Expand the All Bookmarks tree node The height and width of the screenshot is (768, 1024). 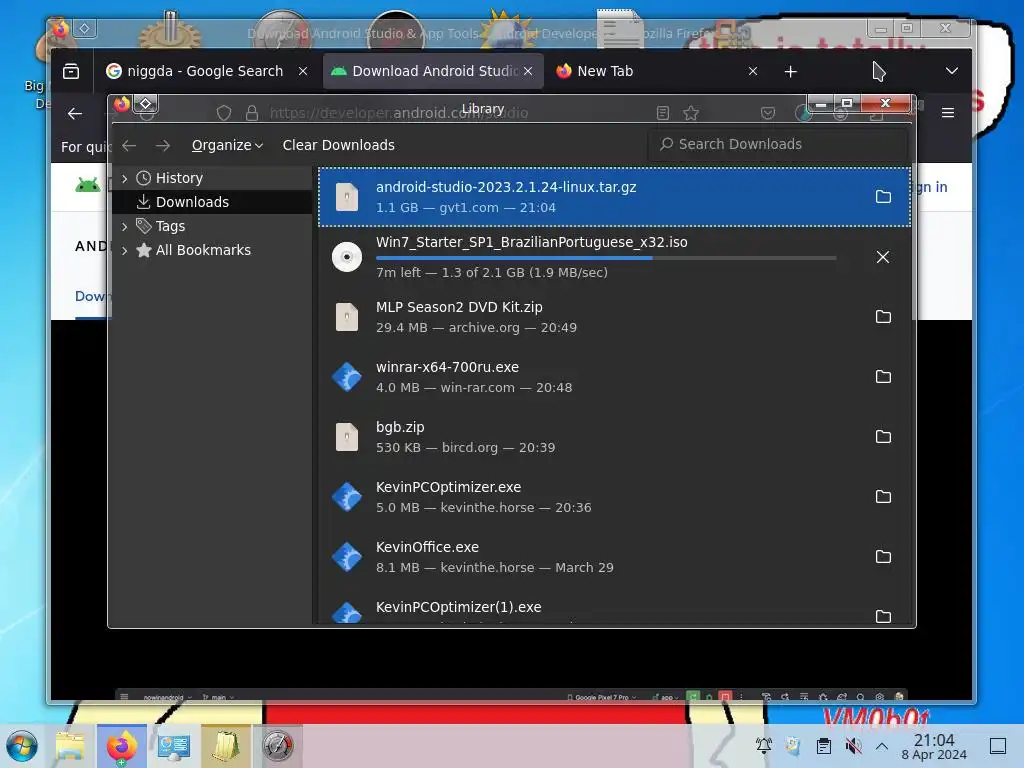pos(125,250)
